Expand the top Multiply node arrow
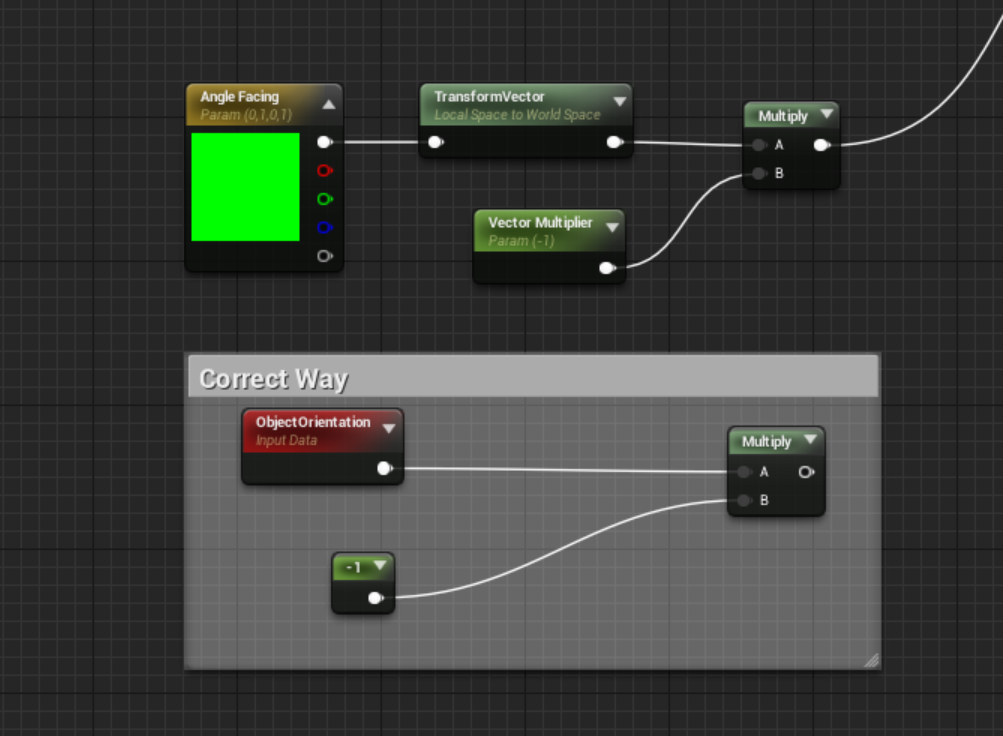The height and width of the screenshot is (736, 1003). pyautogui.click(x=825, y=116)
